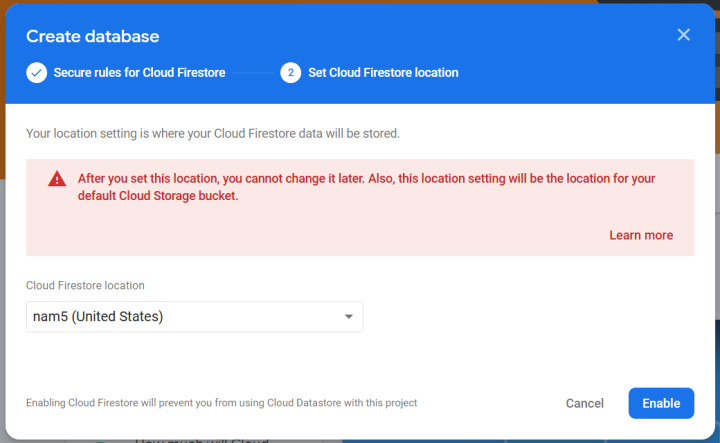Screen dimensions: 720x443
Task: Click the dropdown arrow beside nam5
Action: 349,317
